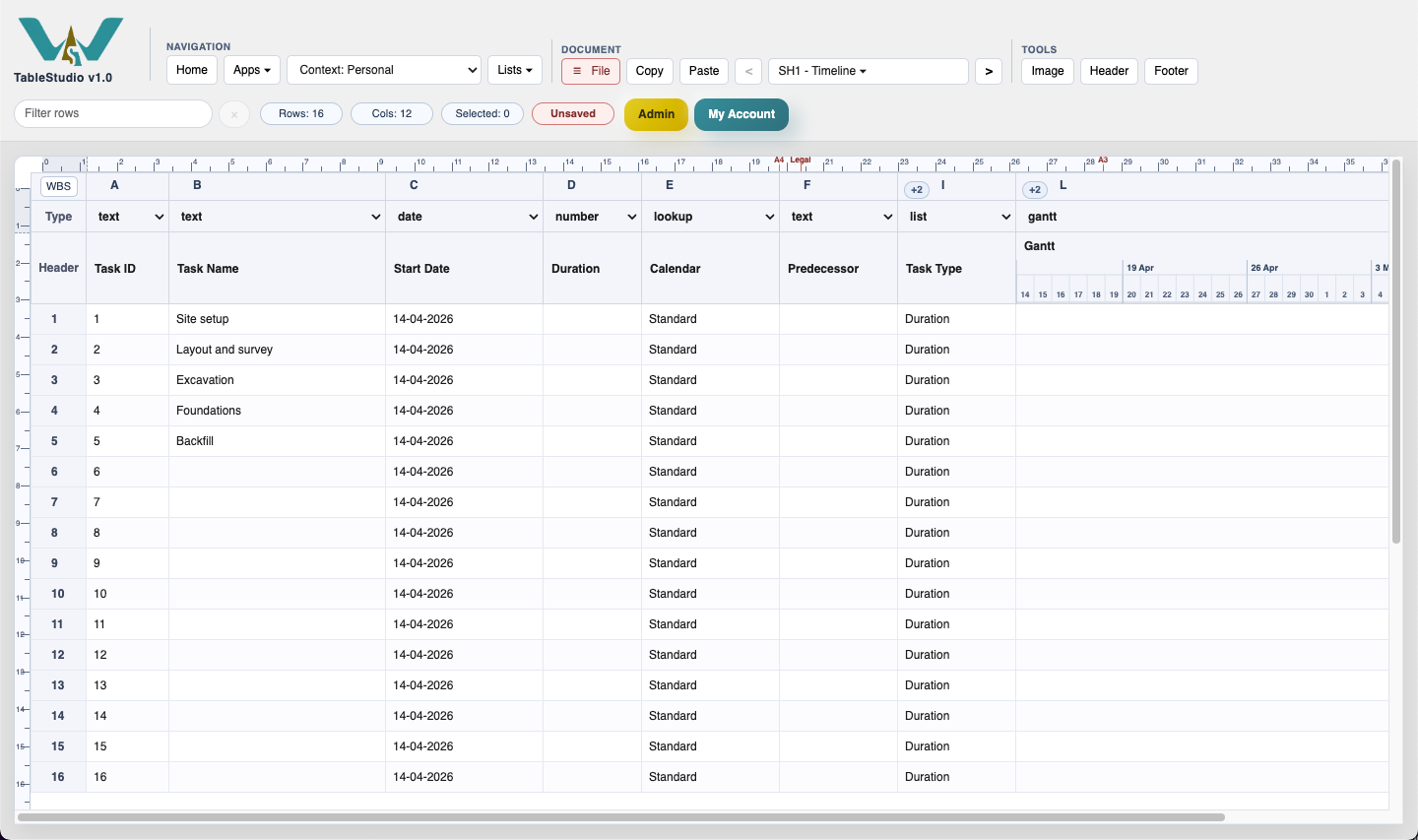1418x840 pixels.
Task: Select the 'Layout and survey' cell
Action: coord(278,350)
